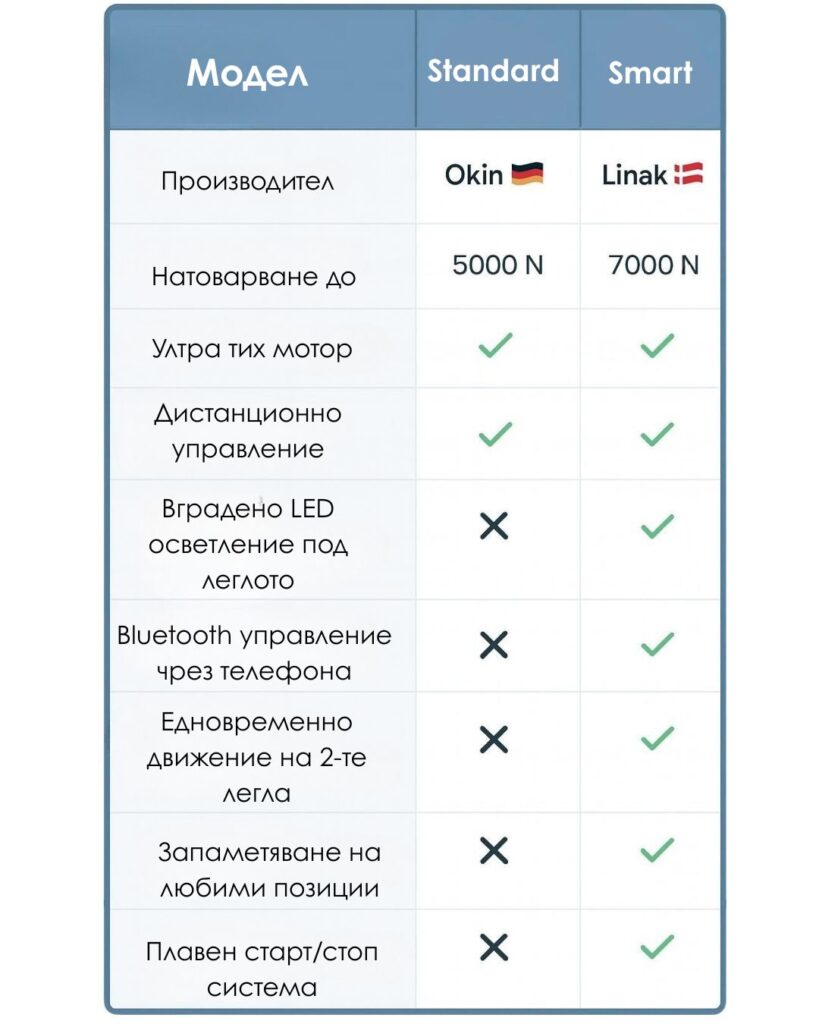Select the Smart column header

pyautogui.click(x=650, y=72)
